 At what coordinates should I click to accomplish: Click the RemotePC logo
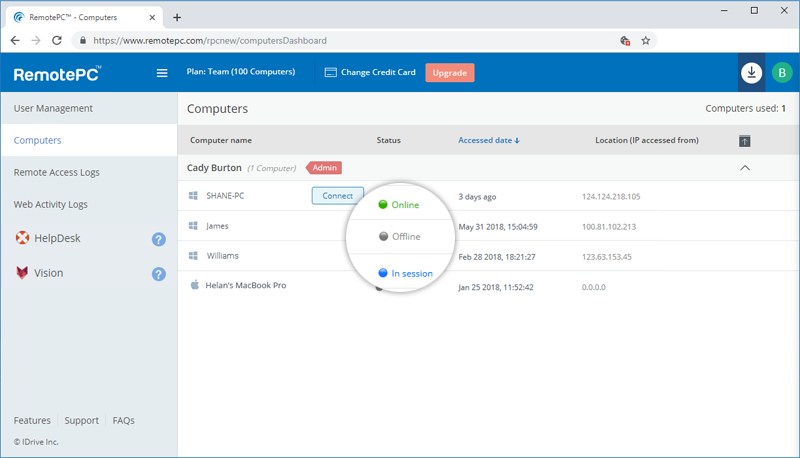[x=57, y=74]
